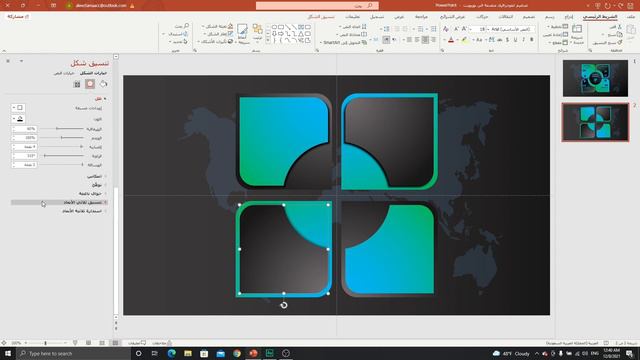
Task: Click the Find magnifier icon in ribbon
Action: (187, 26)
